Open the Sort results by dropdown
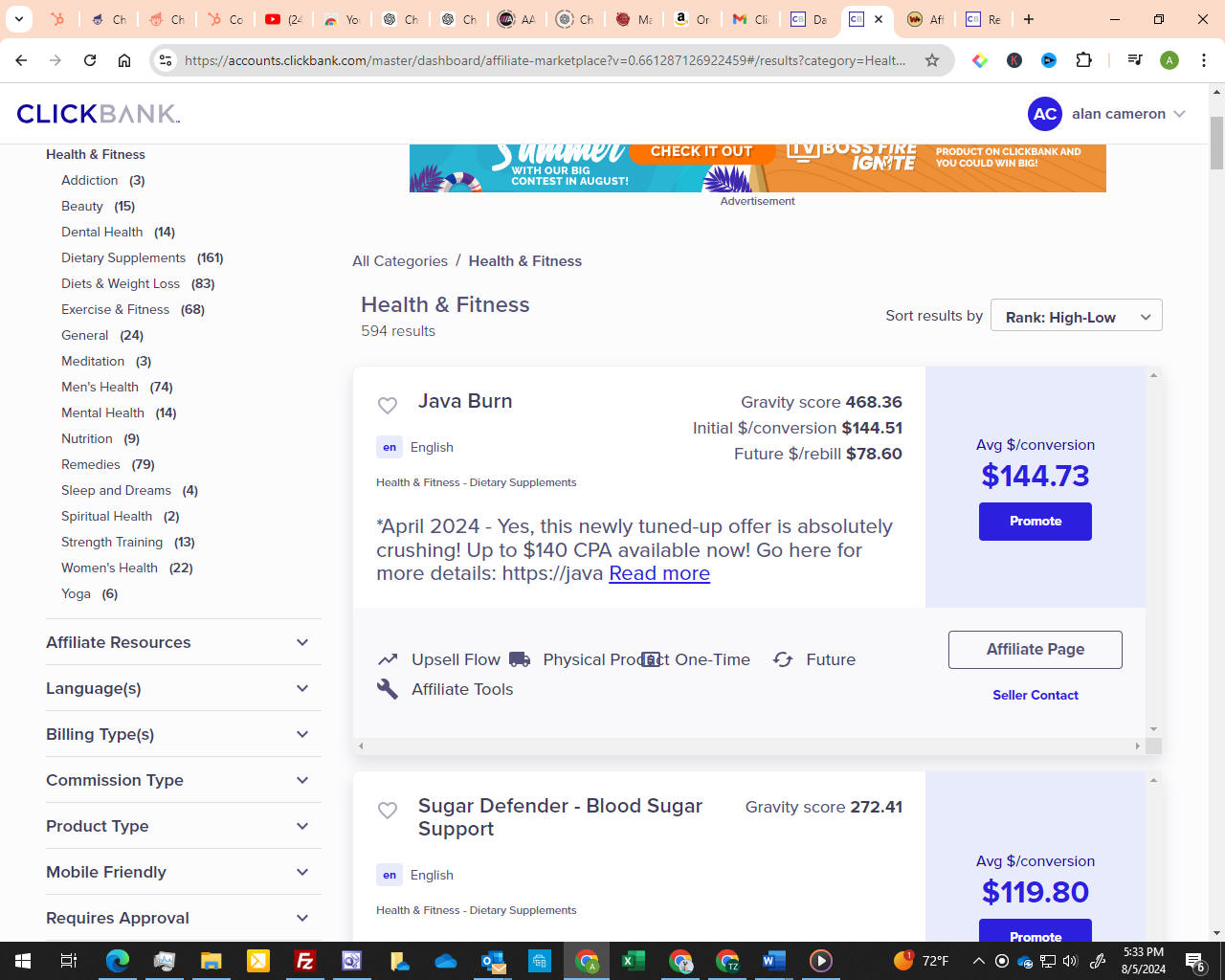Image resolution: width=1225 pixels, height=980 pixels. point(1077,316)
